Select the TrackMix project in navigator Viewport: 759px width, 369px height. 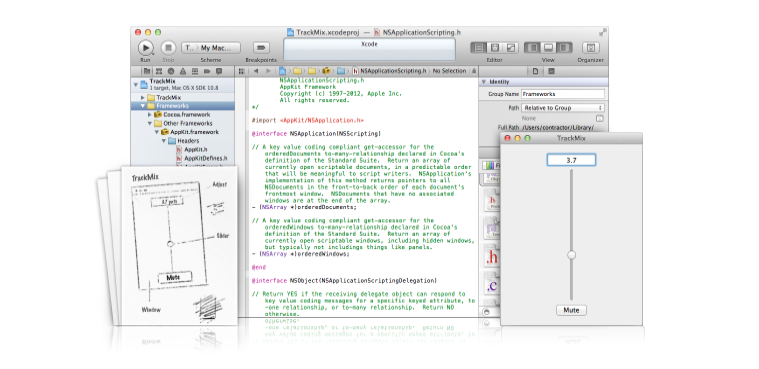point(182,84)
